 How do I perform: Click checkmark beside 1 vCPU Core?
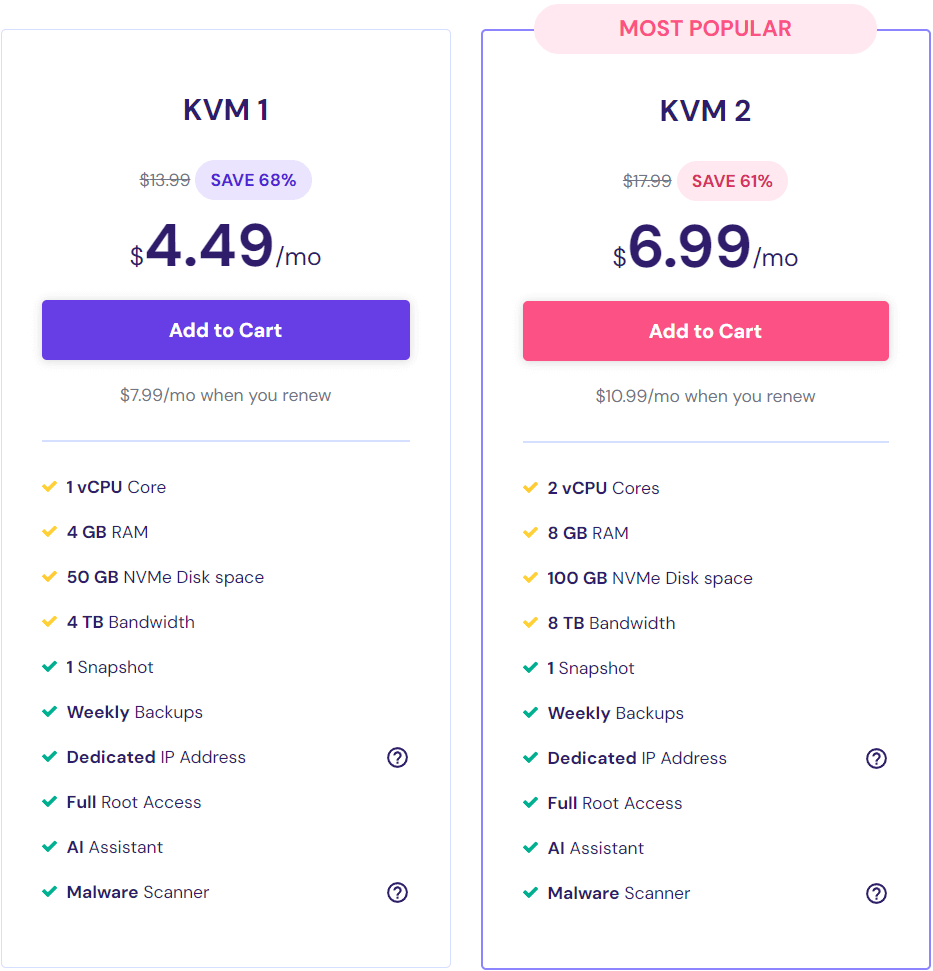pyautogui.click(x=50, y=487)
